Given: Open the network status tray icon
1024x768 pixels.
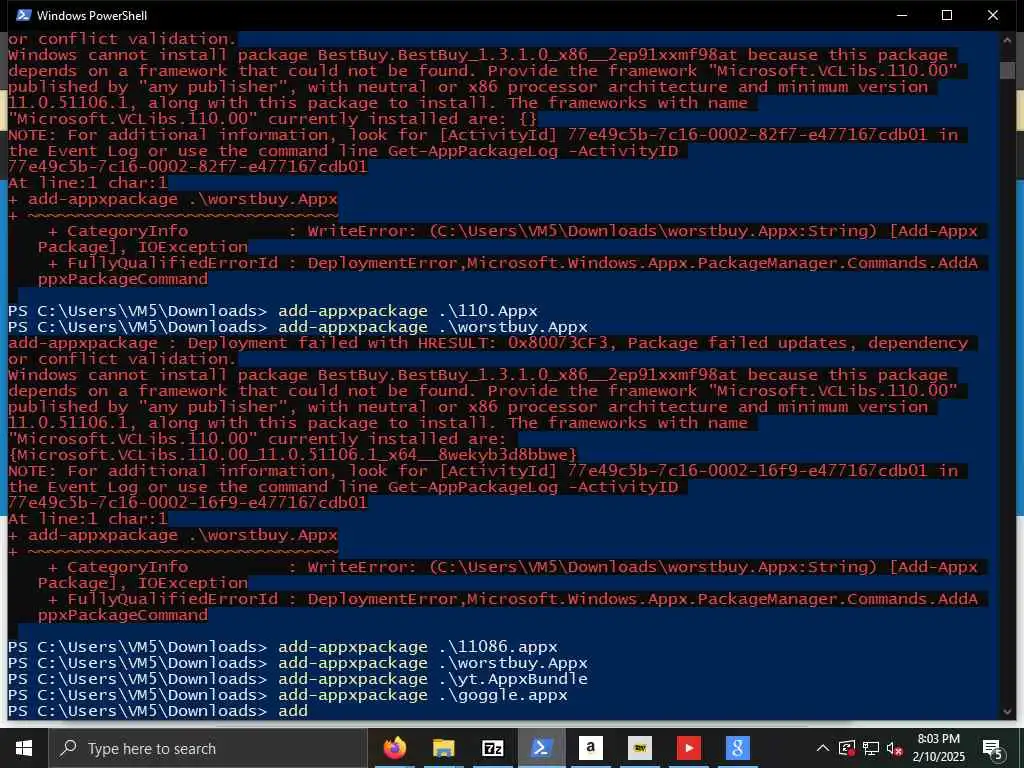Looking at the screenshot, I should click(871, 748).
